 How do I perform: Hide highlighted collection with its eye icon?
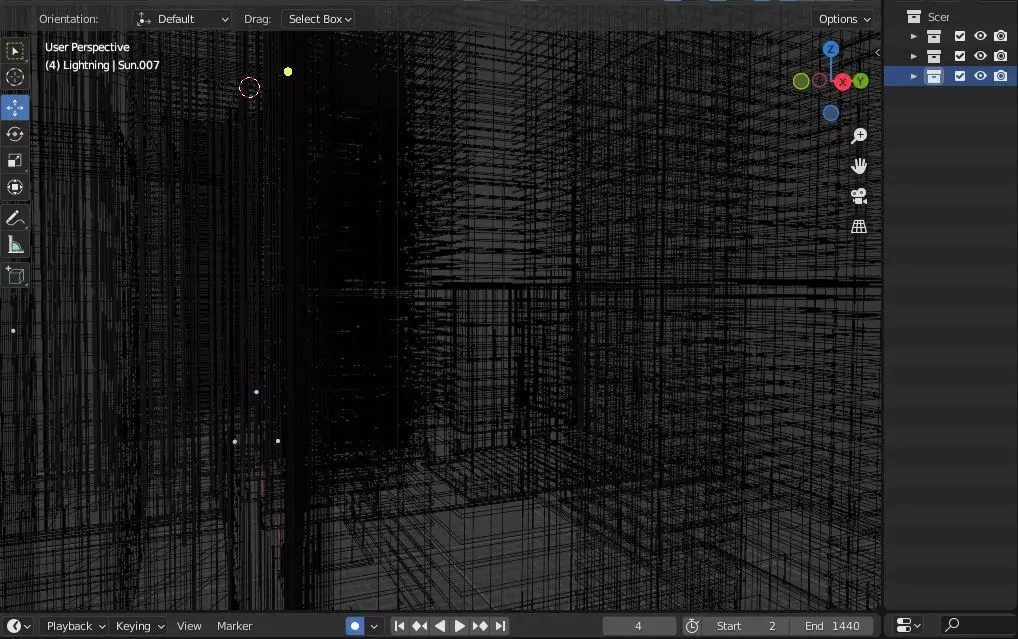(x=980, y=76)
